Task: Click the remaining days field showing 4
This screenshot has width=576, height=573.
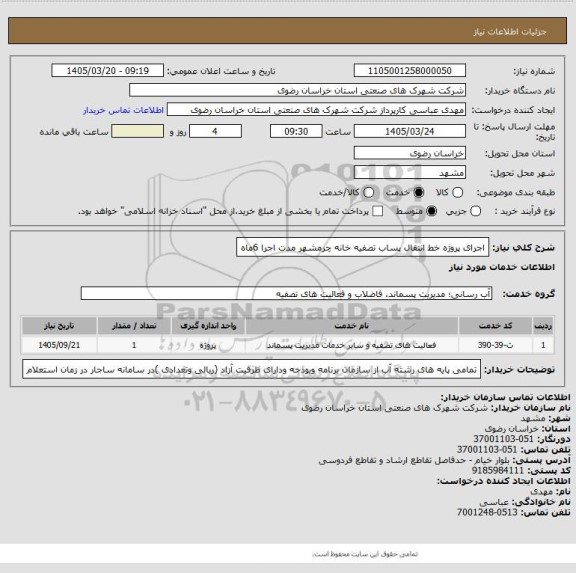Action: coord(215,131)
